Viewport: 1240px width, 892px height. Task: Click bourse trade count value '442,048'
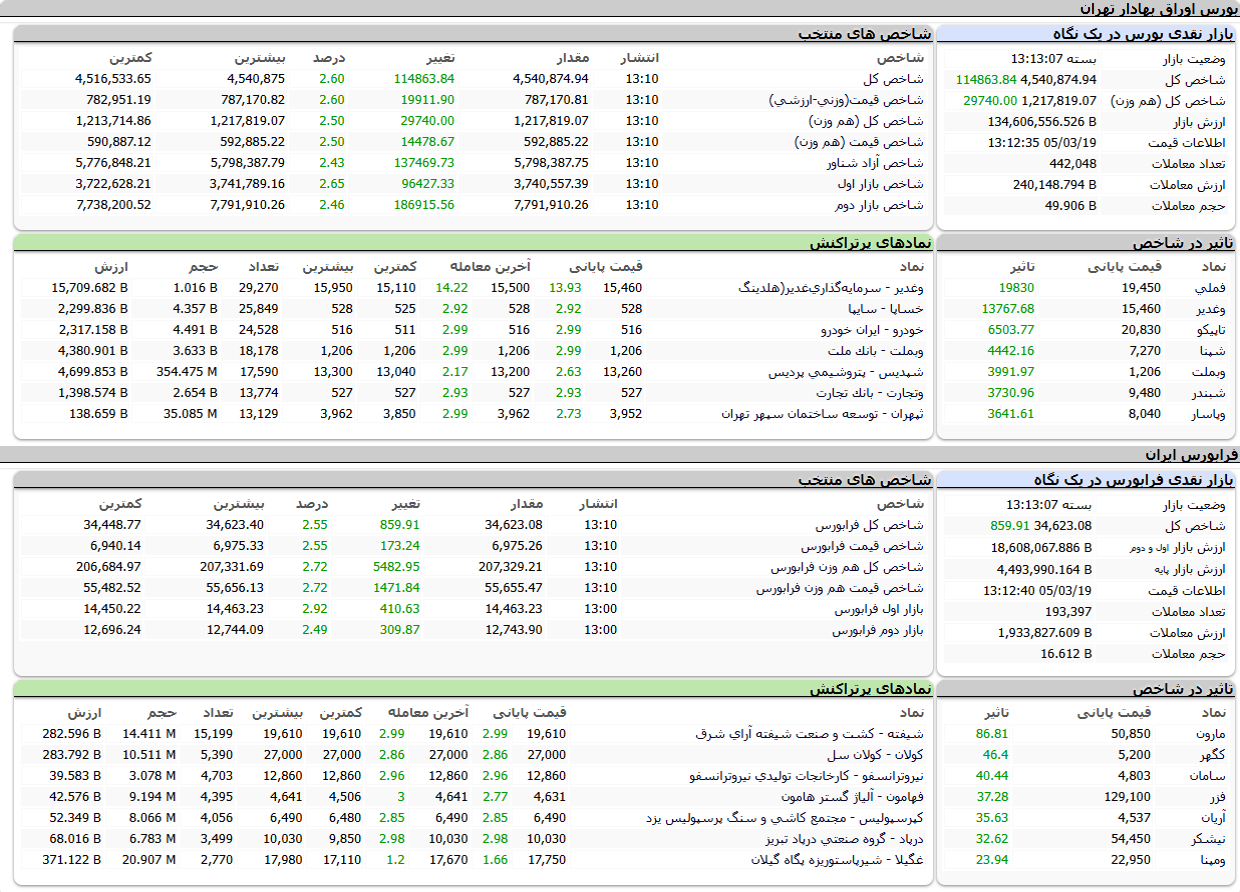point(1072,163)
